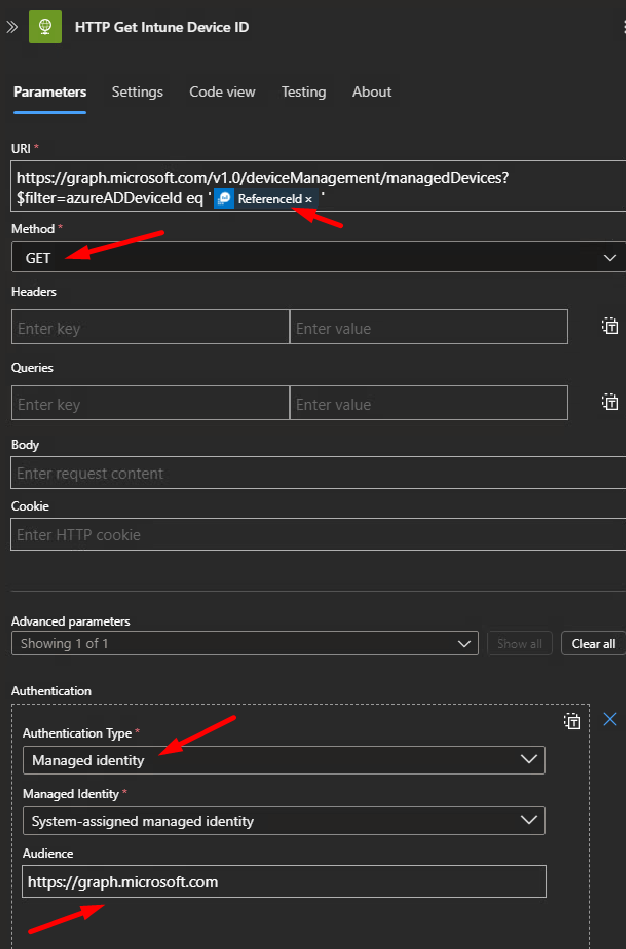
Task: Open the About tab
Action: tap(371, 92)
